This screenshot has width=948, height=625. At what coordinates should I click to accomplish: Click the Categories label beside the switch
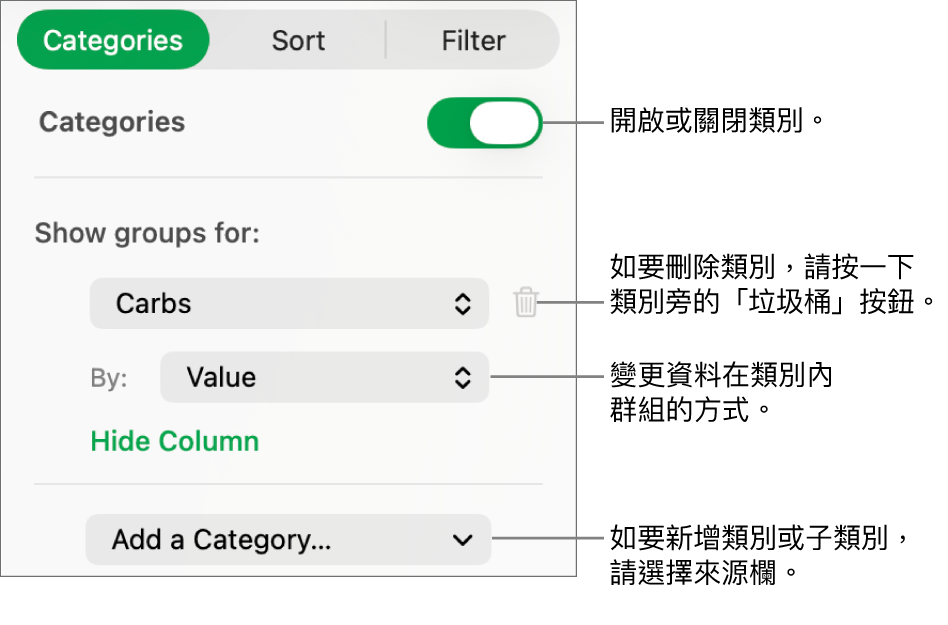(112, 122)
